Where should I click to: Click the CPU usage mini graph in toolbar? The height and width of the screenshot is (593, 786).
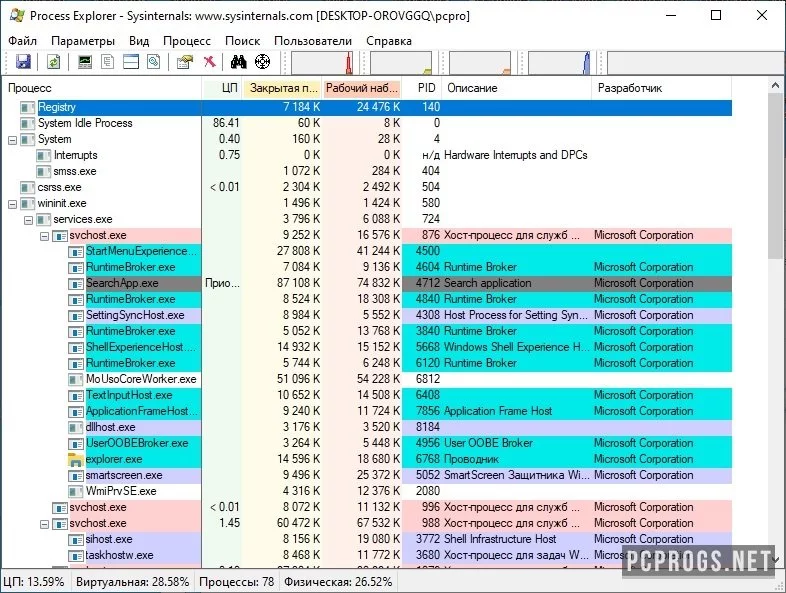point(322,63)
